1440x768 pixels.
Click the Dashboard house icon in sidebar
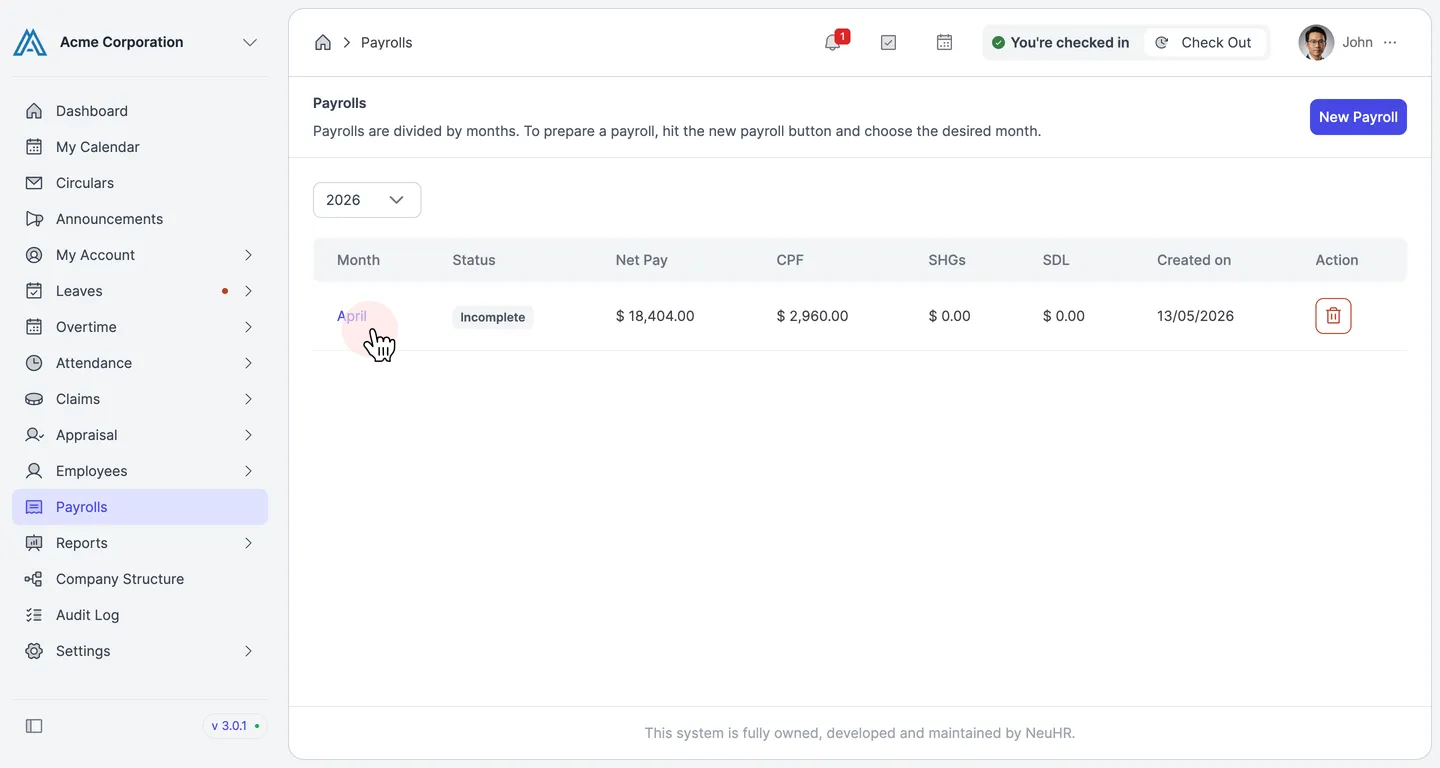pyautogui.click(x=34, y=111)
